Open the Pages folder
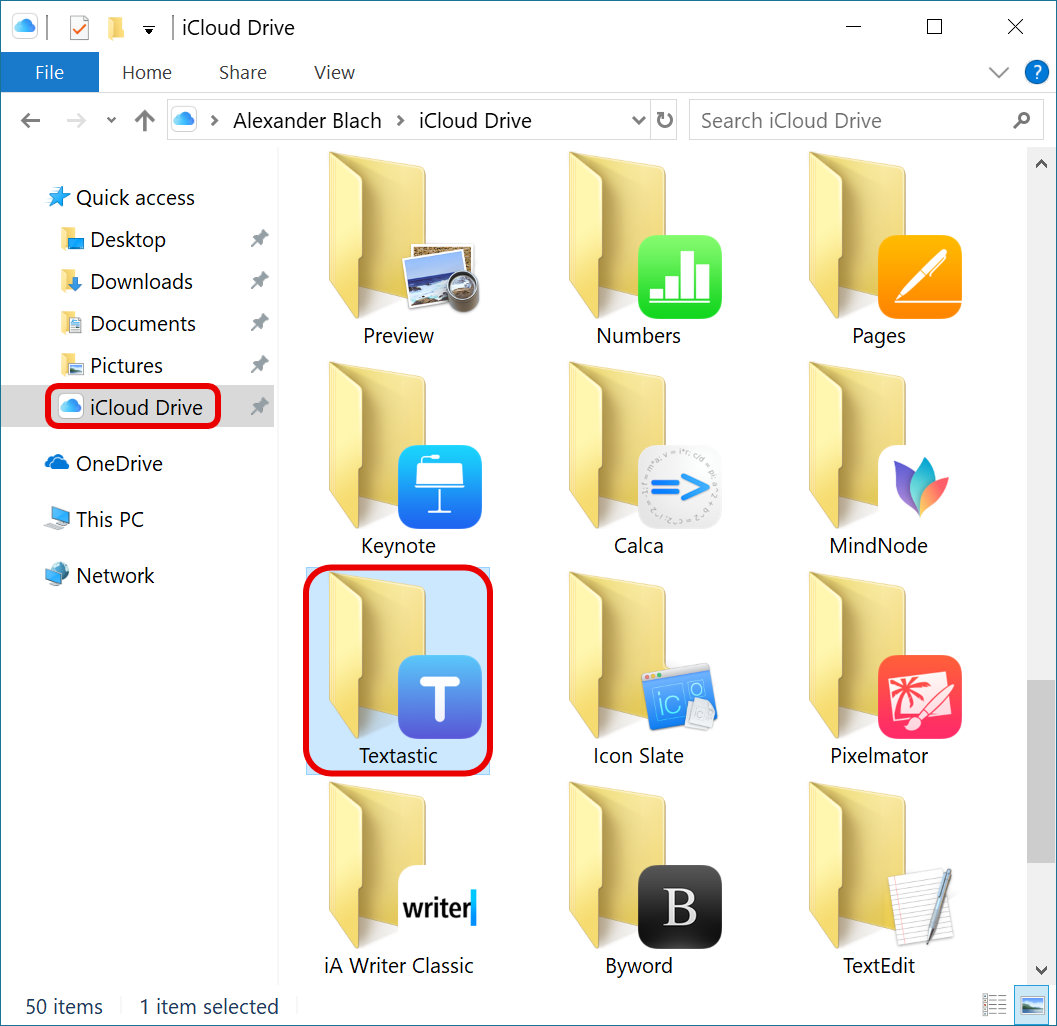Viewport: 1057px width, 1026px height. tap(878, 249)
